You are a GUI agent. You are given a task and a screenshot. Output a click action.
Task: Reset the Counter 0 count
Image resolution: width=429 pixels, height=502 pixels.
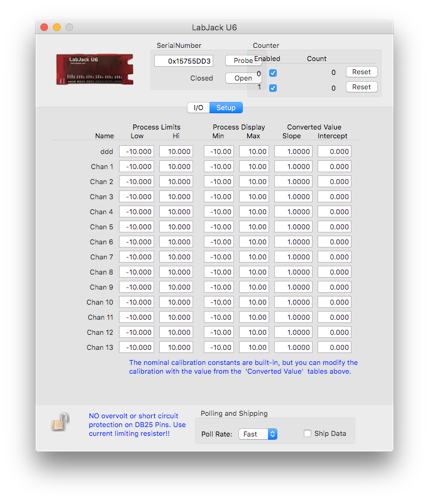pyautogui.click(x=361, y=72)
